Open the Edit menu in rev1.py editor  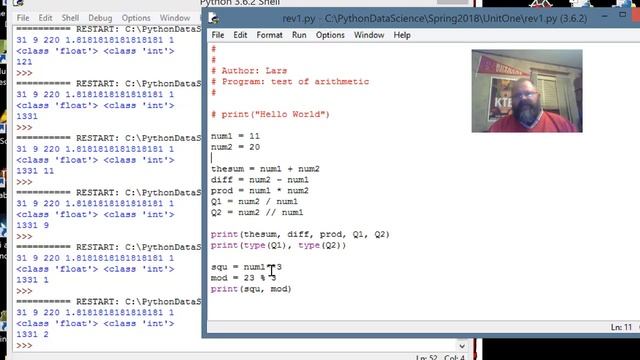point(240,35)
